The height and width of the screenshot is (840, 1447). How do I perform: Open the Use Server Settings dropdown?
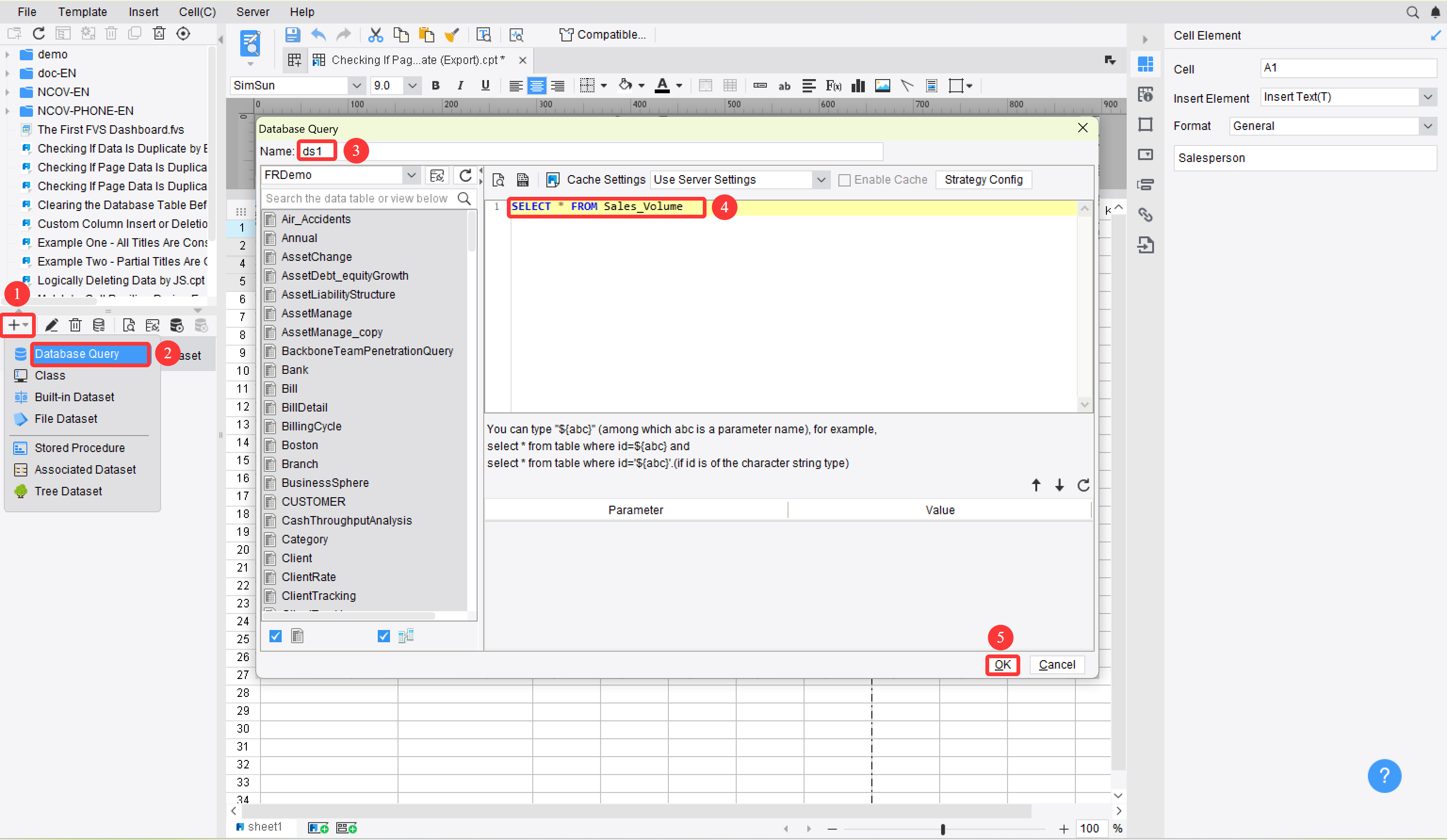point(821,180)
